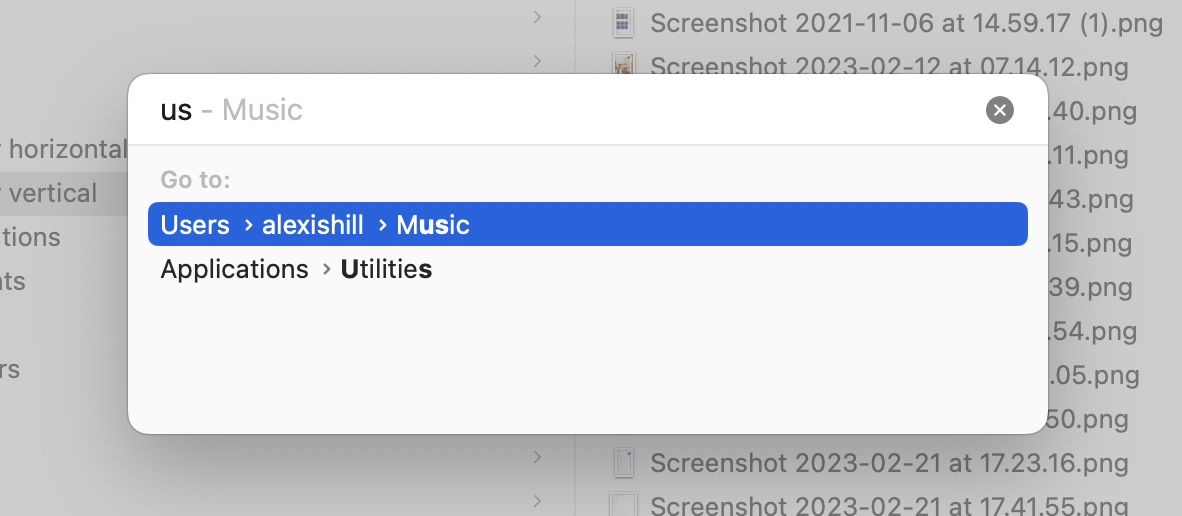1182x516 pixels.
Task: Select filename Screenshot 2023-02-21 at 17.23.16.png
Action: (x=889, y=463)
